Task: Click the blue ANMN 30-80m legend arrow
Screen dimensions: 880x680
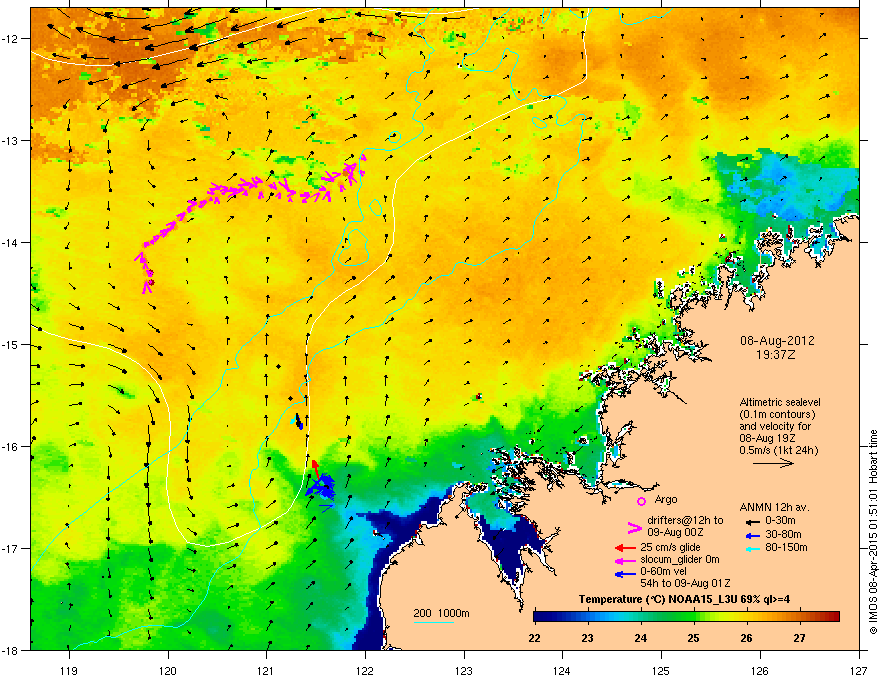Action: 752,535
